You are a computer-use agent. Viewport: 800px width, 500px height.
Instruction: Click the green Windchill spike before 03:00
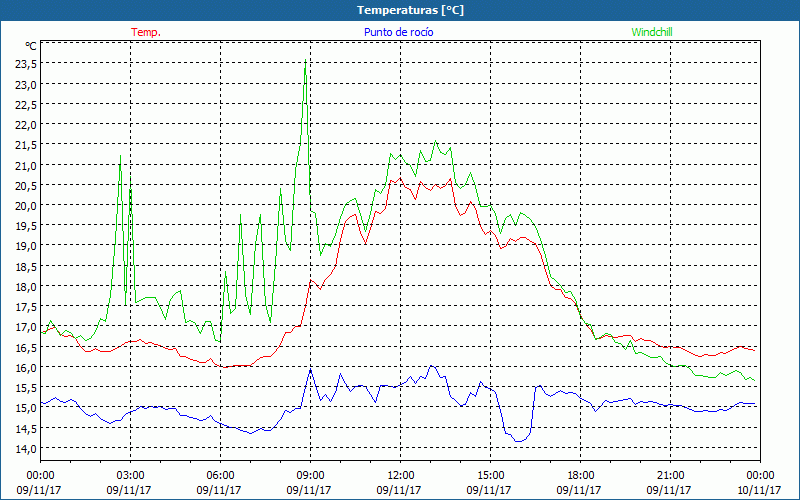(120, 156)
